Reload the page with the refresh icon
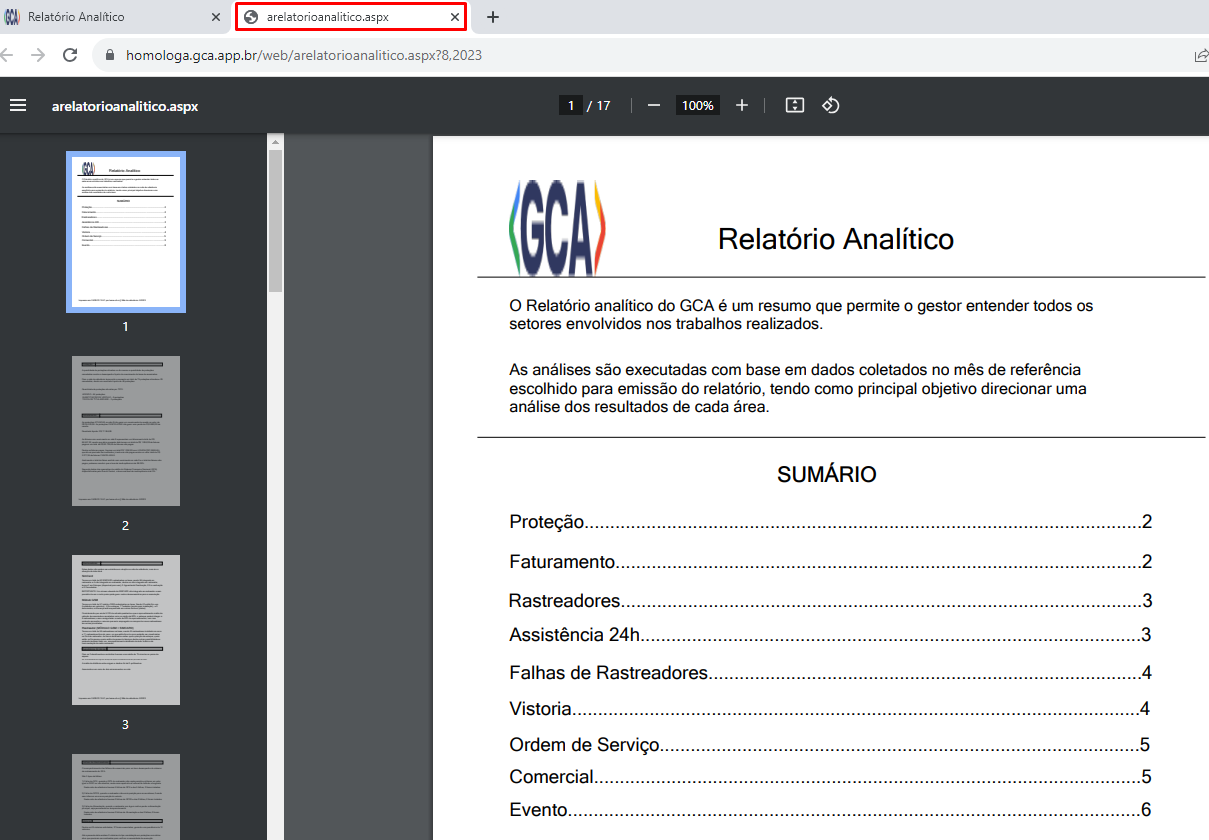Viewport: 1209px width, 840px height. (70, 55)
